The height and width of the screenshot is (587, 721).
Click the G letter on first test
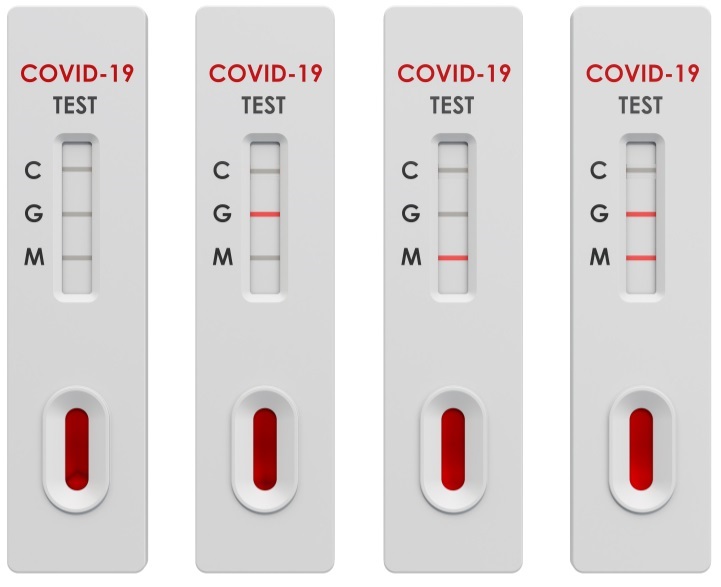[x=34, y=214]
